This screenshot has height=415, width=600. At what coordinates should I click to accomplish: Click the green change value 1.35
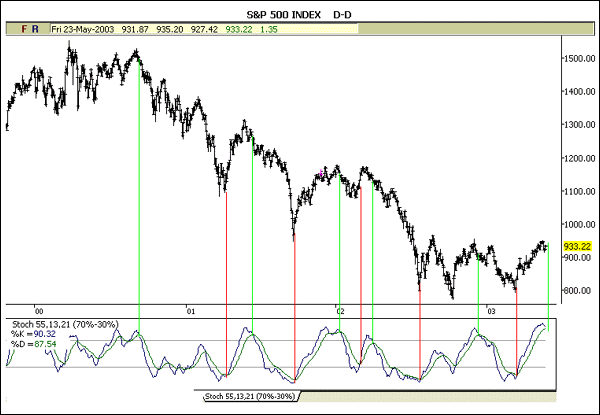(x=269, y=29)
